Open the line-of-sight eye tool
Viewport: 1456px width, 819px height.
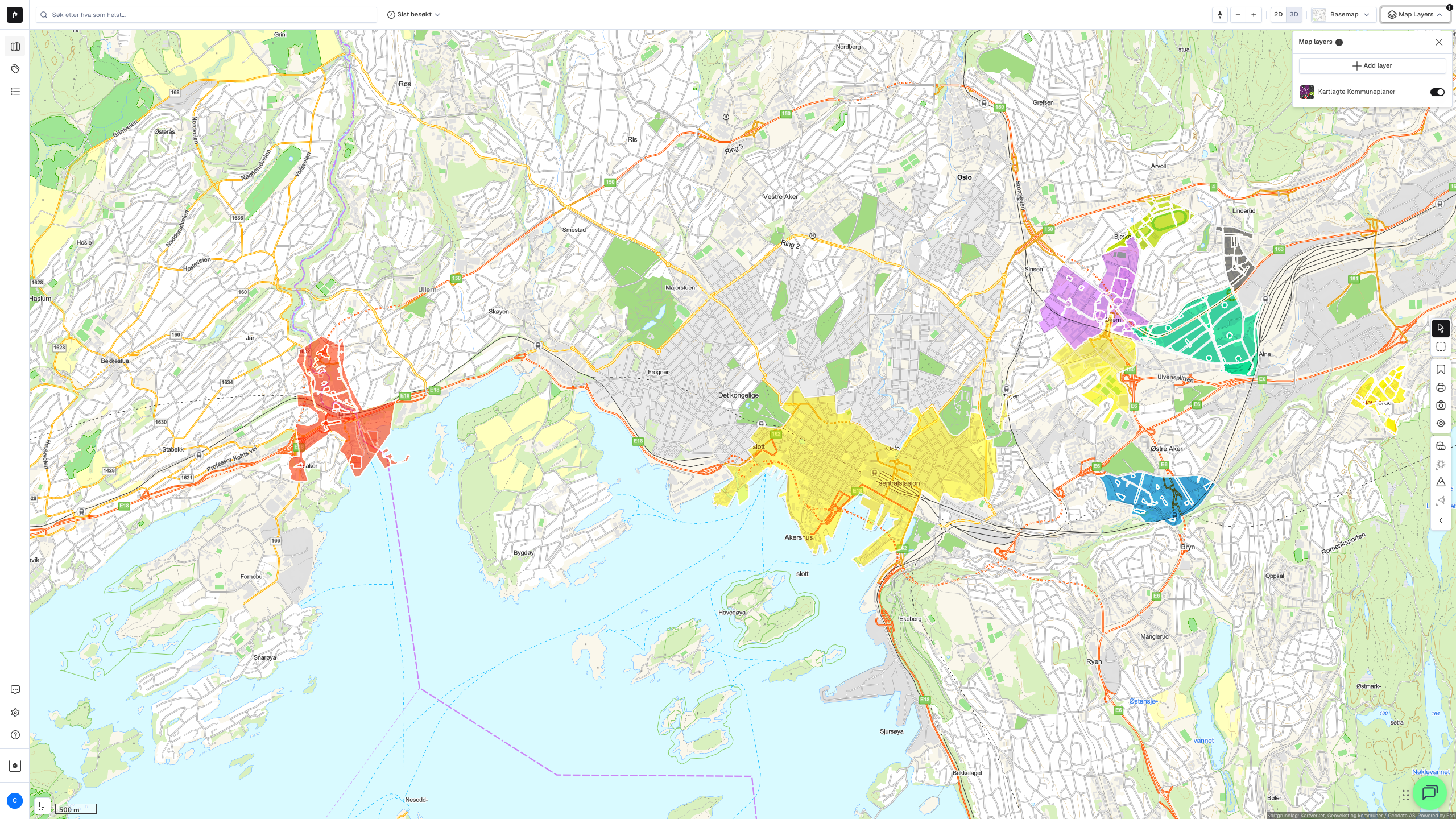click(1441, 500)
